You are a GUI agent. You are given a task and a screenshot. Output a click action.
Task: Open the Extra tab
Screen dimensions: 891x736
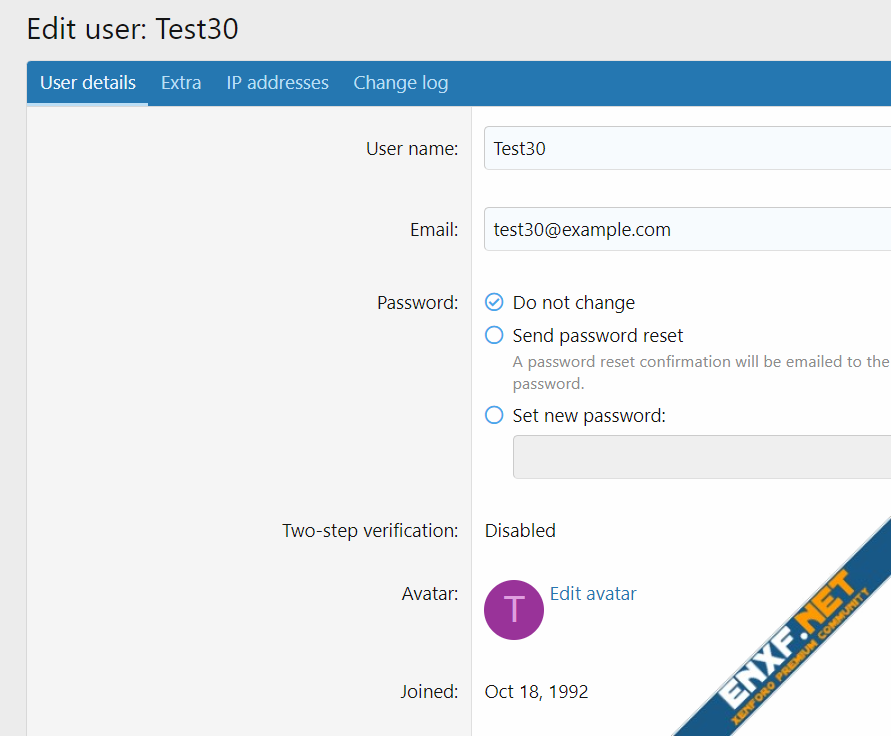coord(181,83)
